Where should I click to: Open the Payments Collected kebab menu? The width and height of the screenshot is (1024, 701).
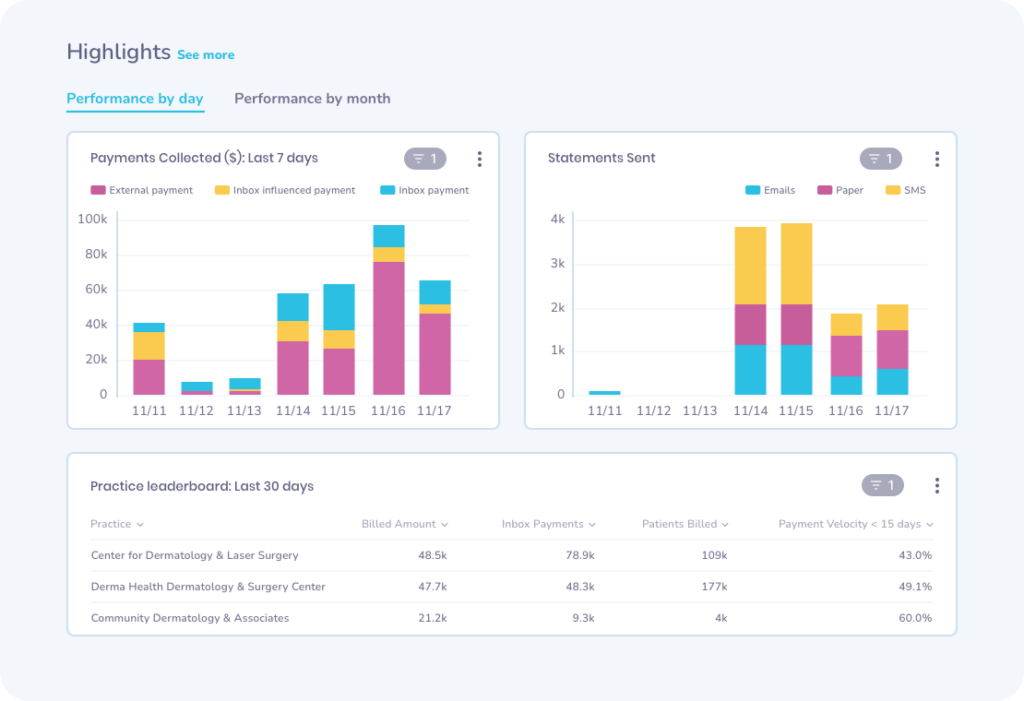(x=479, y=158)
